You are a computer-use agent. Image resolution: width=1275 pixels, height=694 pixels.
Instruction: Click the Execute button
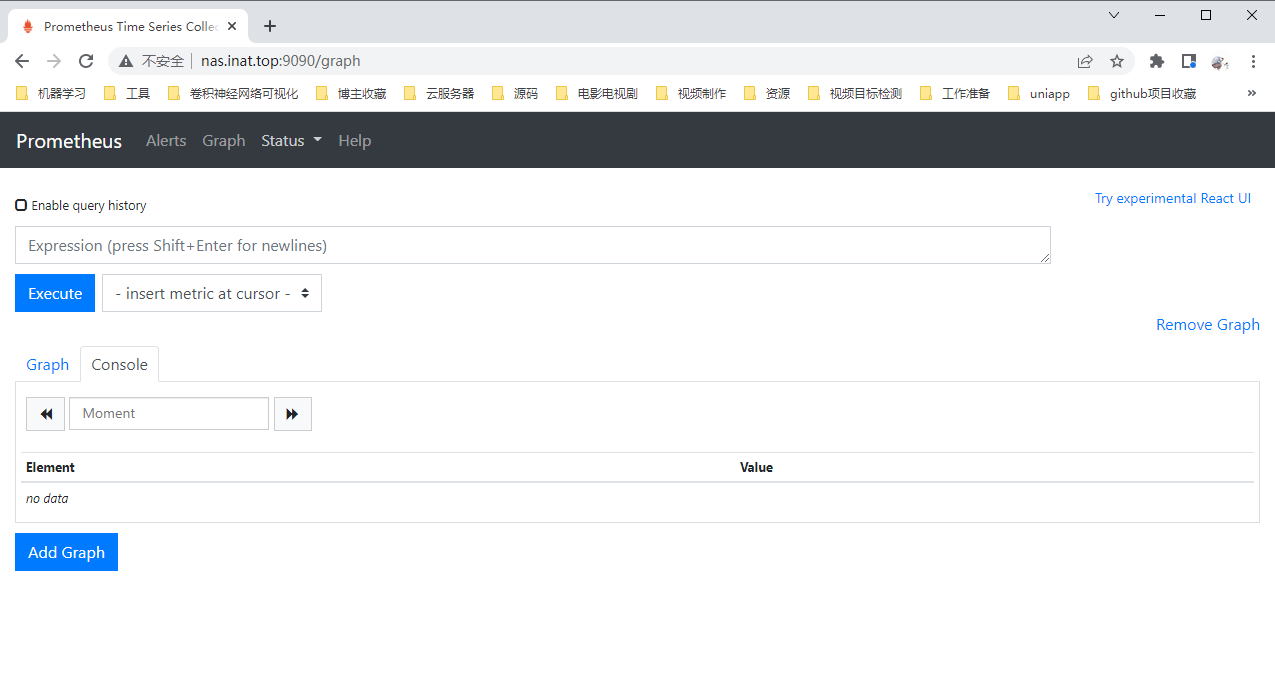click(x=55, y=293)
